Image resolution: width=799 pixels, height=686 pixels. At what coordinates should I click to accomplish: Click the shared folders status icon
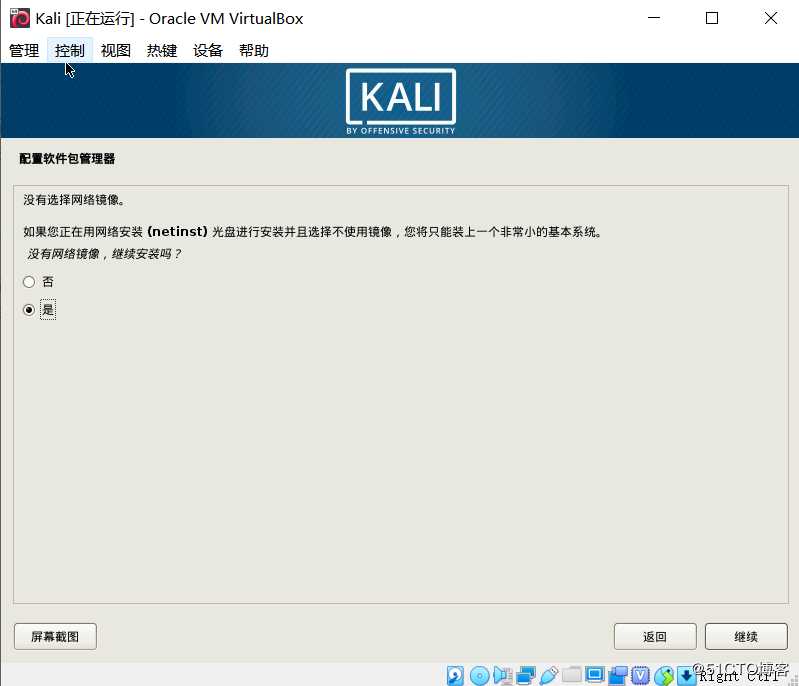(571, 674)
